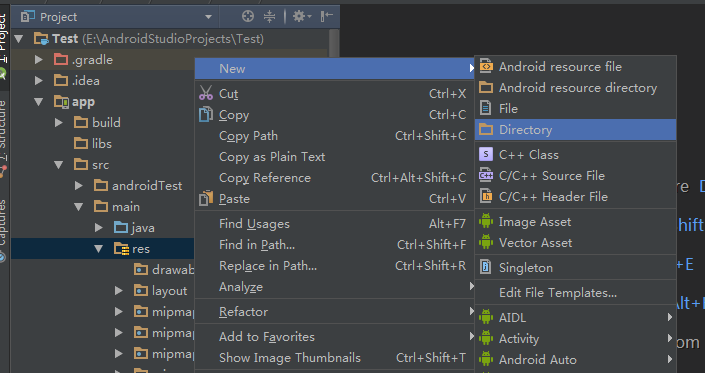This screenshot has width=705, height=373.
Task: Expand the androidTest folder
Action: pyautogui.click(x=79, y=186)
